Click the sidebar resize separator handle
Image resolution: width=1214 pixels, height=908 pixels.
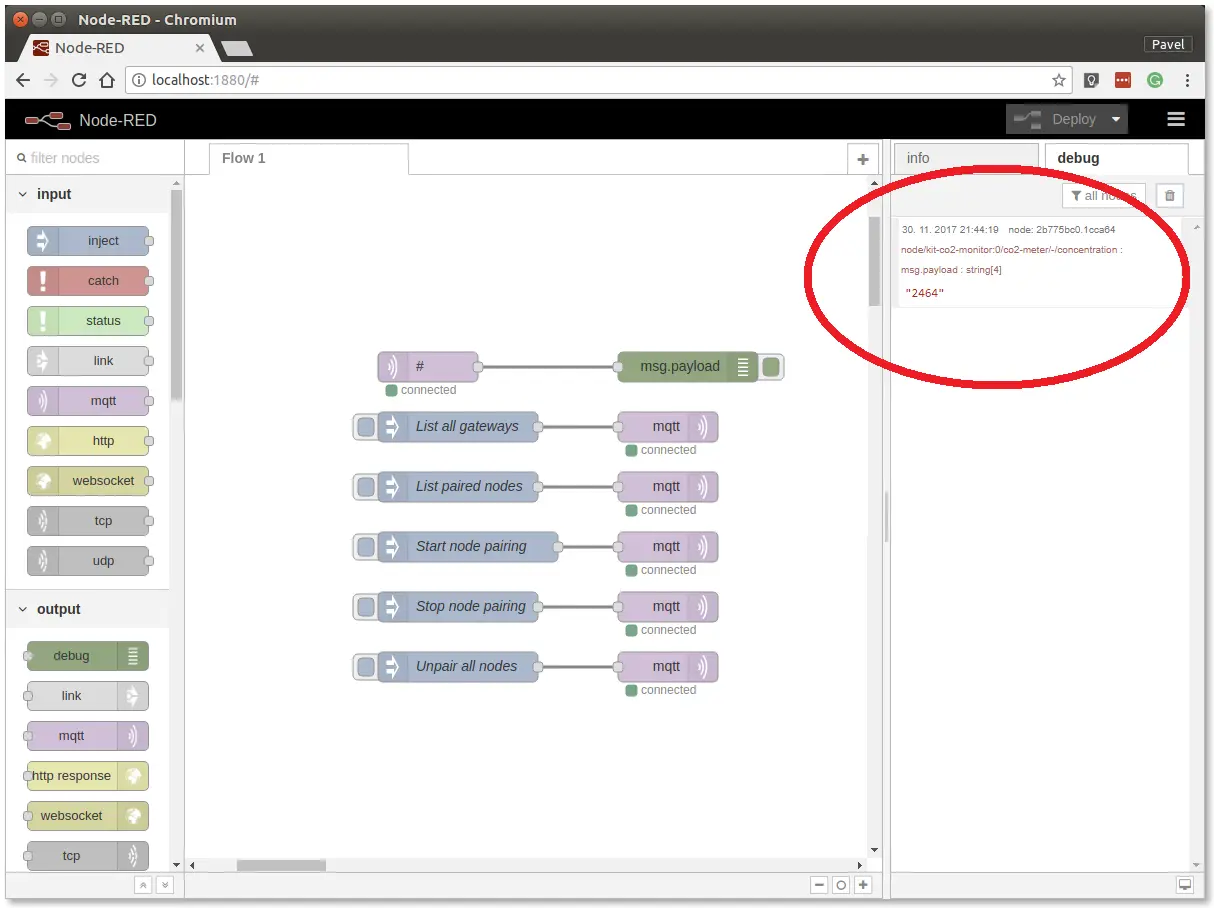tap(886, 515)
